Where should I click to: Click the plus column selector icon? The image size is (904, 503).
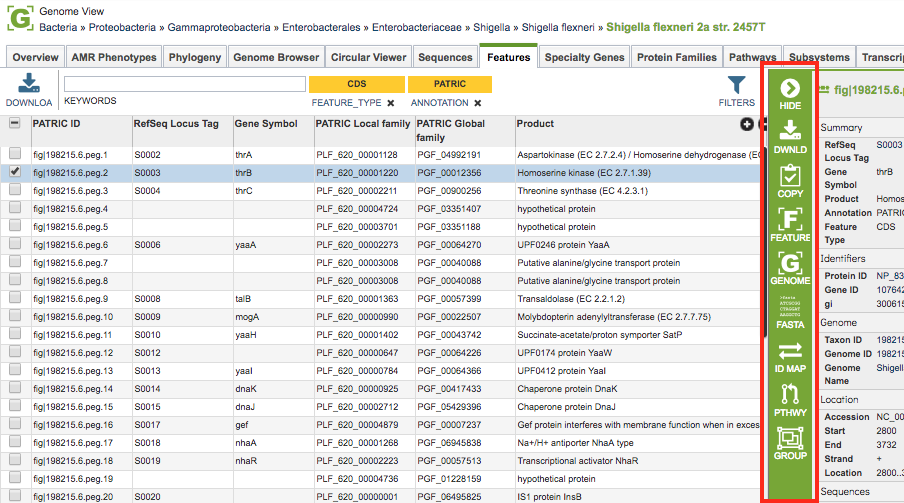tap(747, 124)
